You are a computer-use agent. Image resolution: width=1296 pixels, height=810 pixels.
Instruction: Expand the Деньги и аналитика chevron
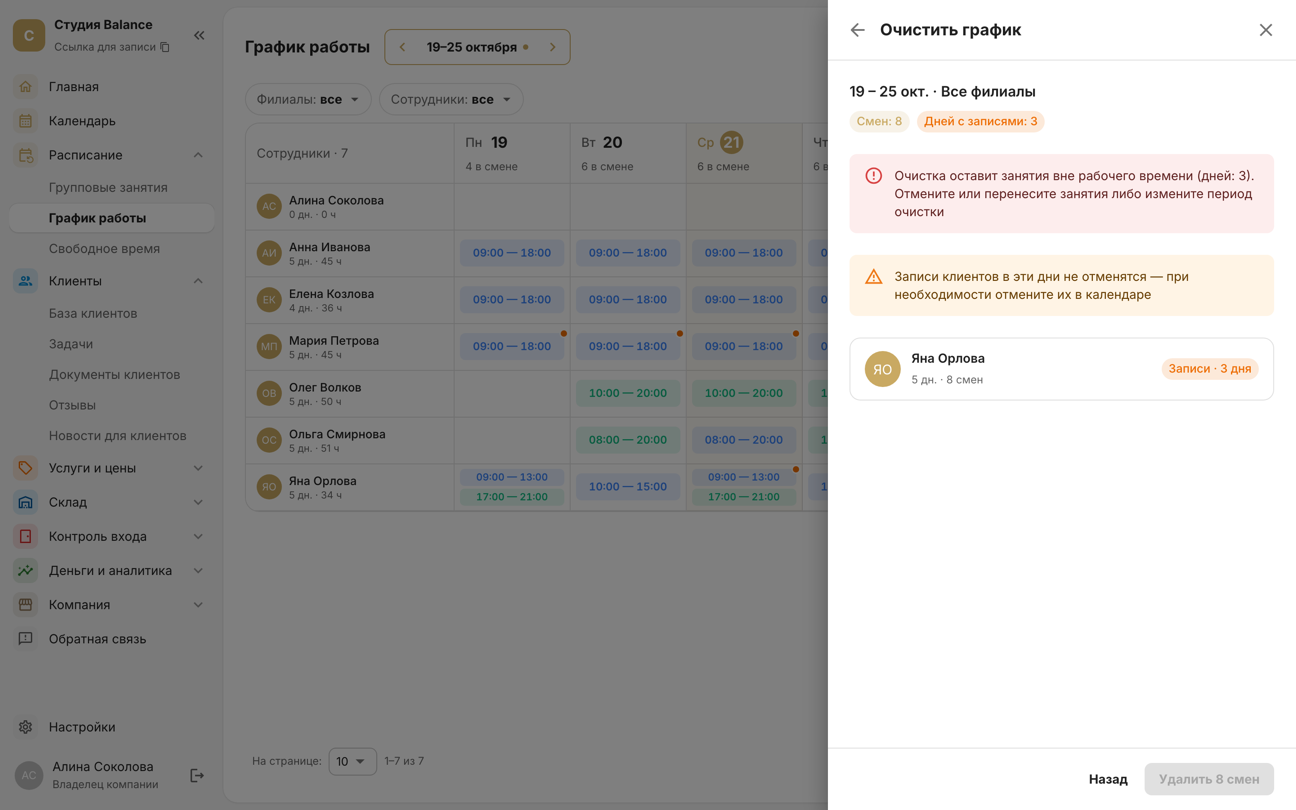pyautogui.click(x=198, y=570)
